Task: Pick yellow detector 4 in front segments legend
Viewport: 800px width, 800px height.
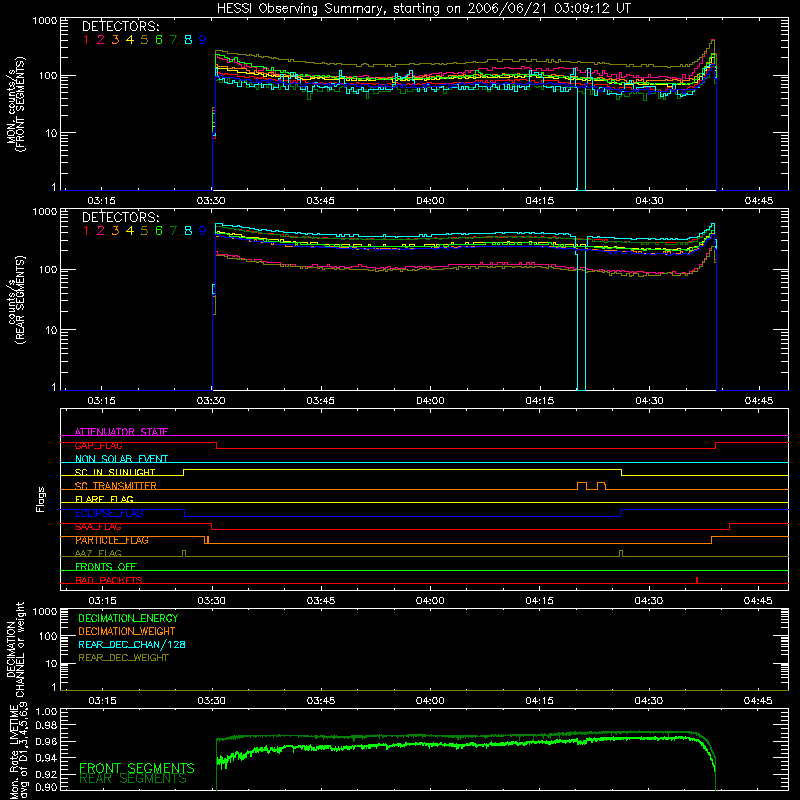Action: pos(130,40)
